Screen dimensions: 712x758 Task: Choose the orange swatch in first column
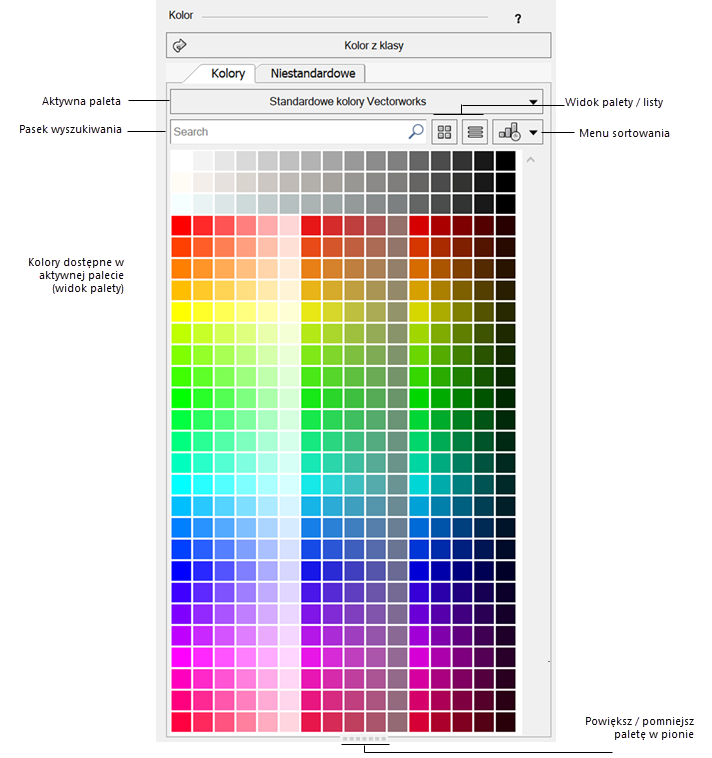181,269
